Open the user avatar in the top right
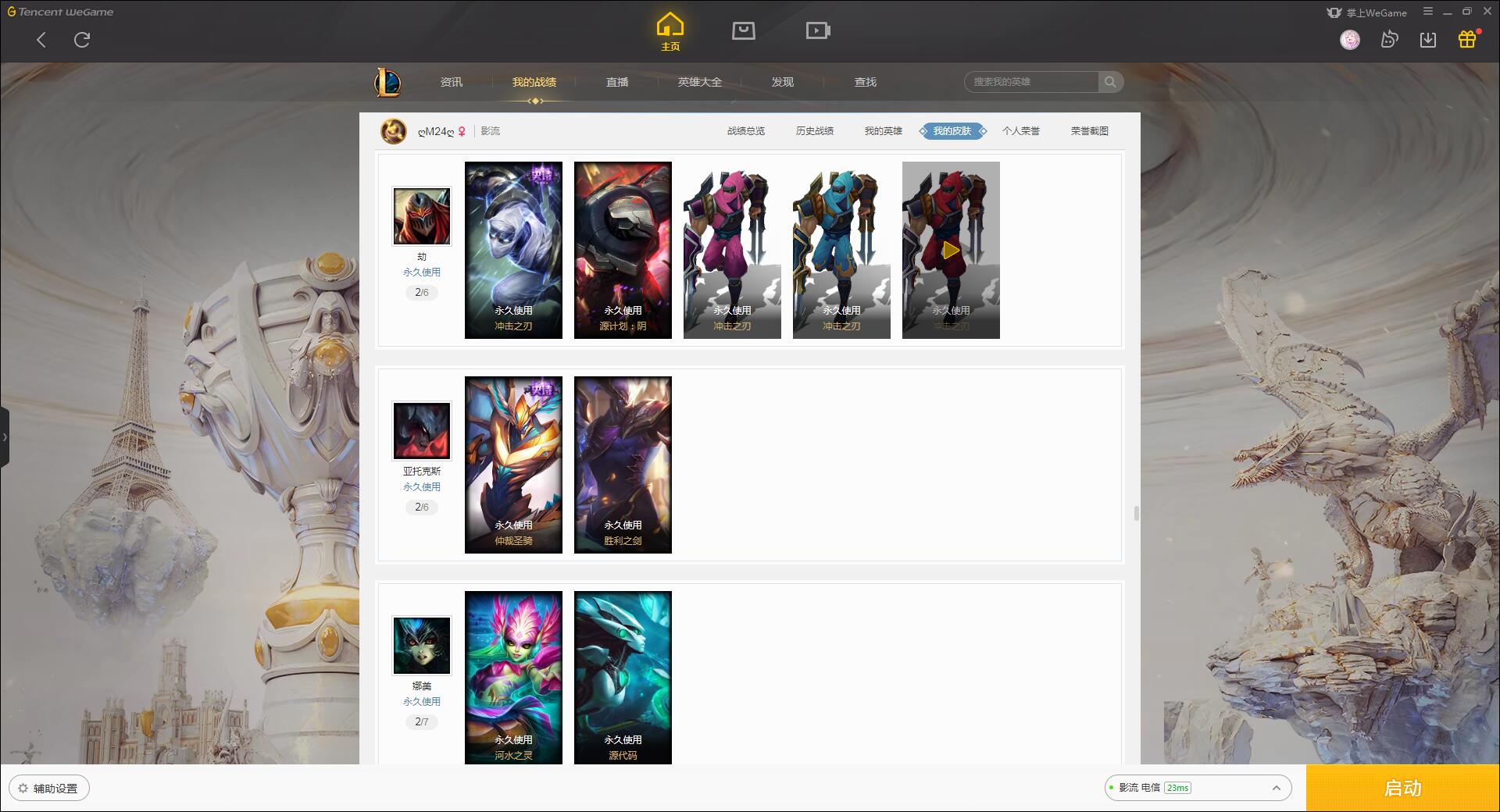The image size is (1500, 812). (x=1350, y=40)
